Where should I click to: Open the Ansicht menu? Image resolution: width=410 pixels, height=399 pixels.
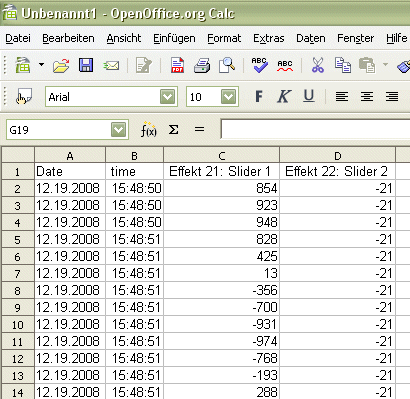[x=124, y=38]
